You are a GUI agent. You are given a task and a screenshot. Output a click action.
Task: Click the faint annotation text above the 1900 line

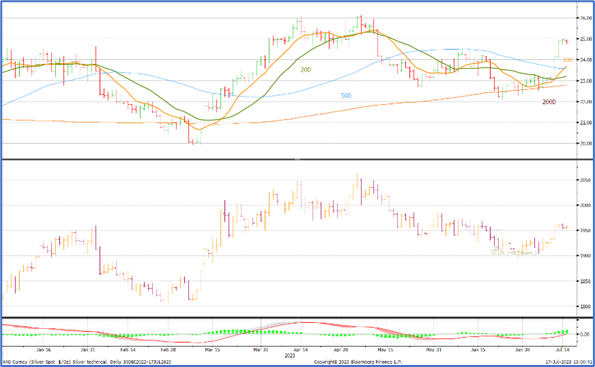514,252
